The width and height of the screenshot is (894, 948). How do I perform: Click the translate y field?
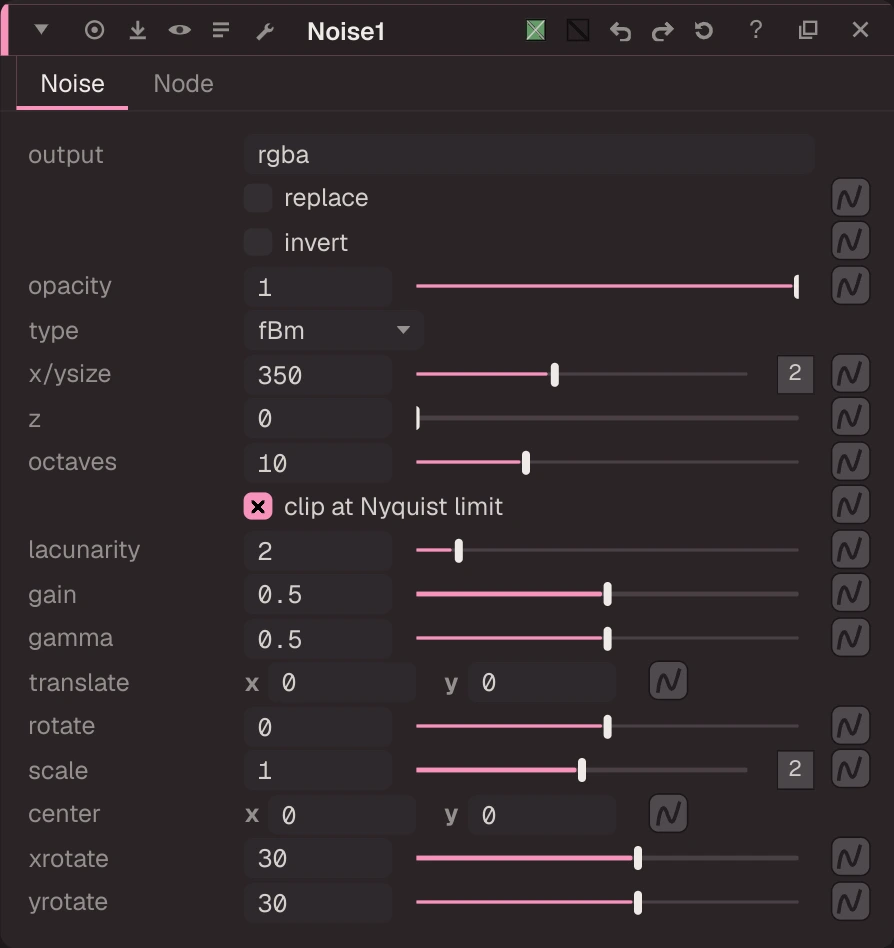click(542, 683)
